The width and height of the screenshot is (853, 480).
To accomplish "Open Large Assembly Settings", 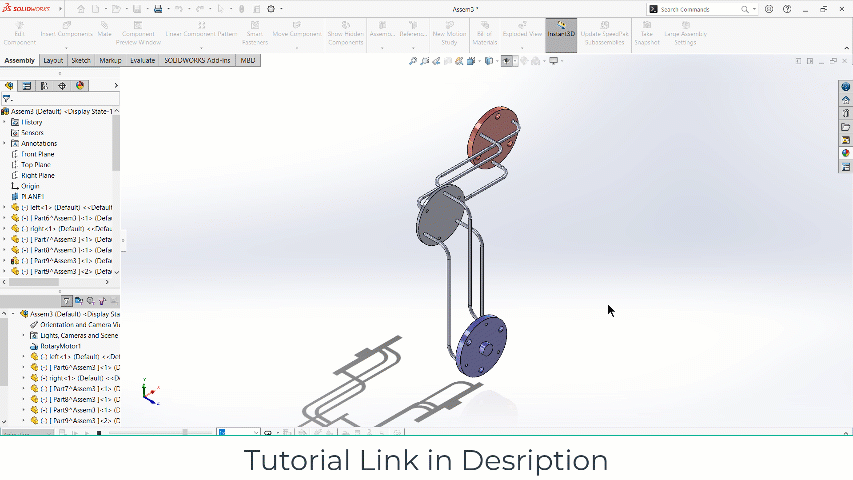I will [685, 34].
